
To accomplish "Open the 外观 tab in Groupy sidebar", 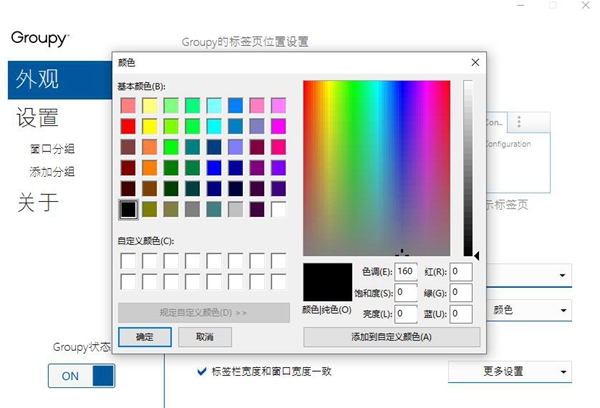I will pos(60,80).
